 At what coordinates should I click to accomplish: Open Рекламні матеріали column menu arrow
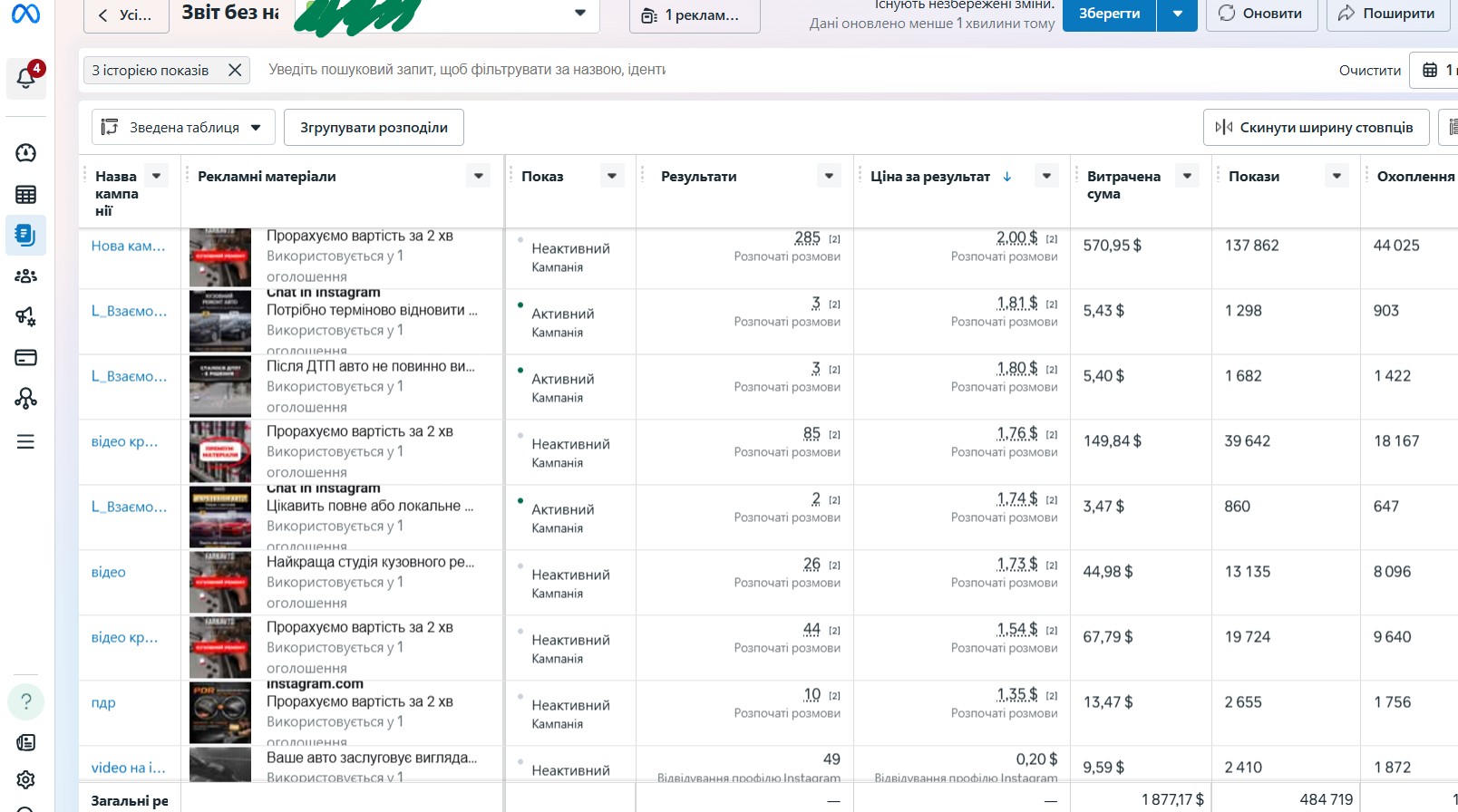(x=479, y=176)
